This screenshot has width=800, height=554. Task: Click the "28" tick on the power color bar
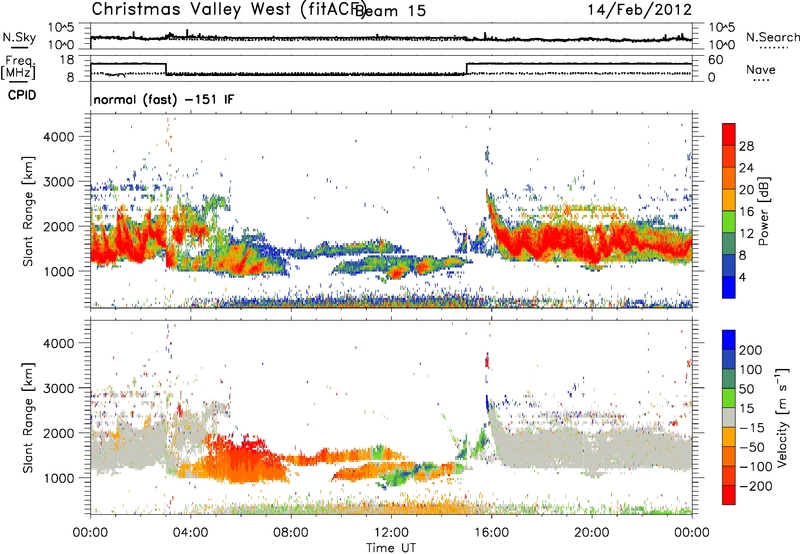pyautogui.click(x=746, y=146)
